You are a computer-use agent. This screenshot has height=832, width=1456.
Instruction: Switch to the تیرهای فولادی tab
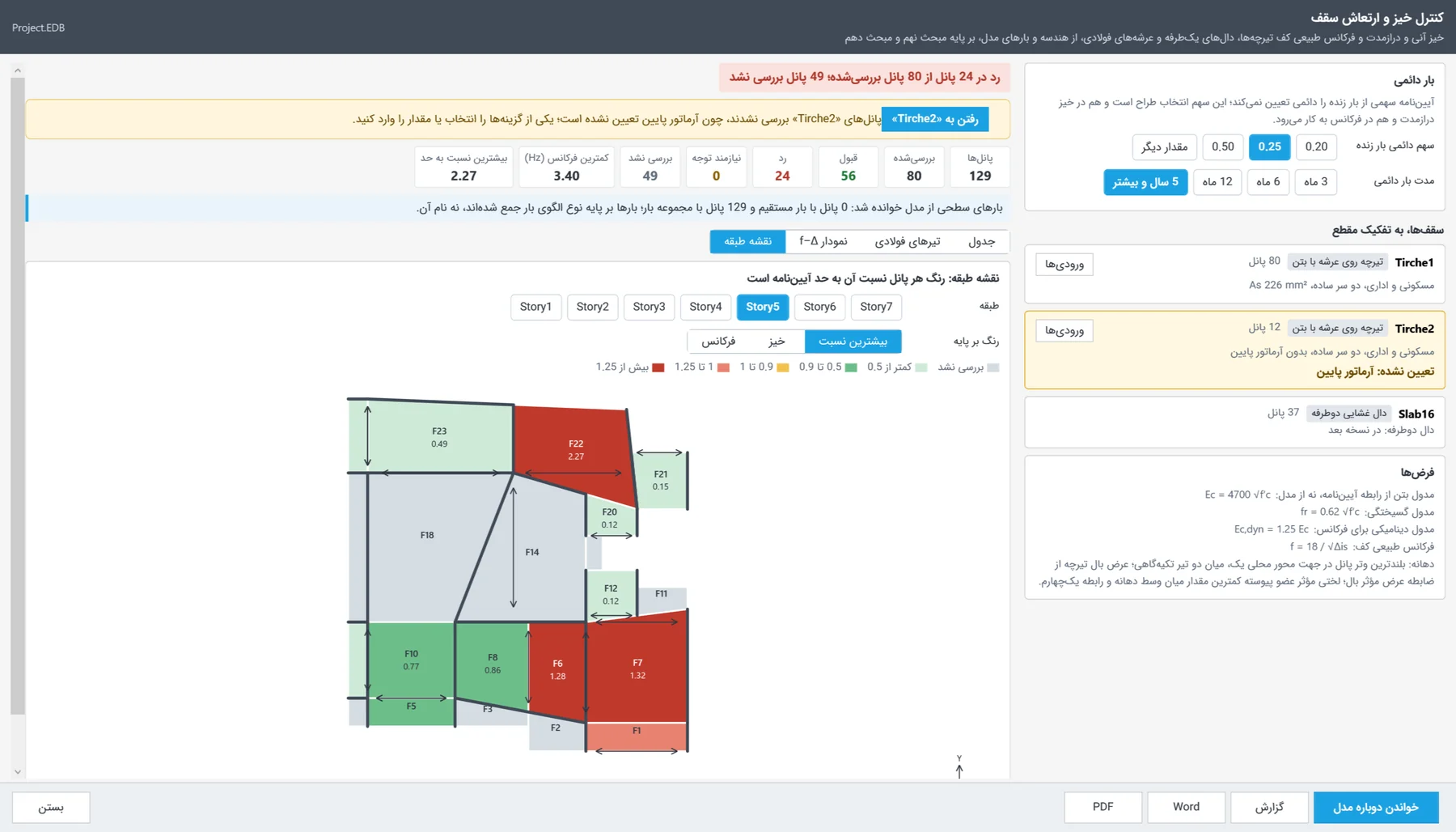[907, 241]
